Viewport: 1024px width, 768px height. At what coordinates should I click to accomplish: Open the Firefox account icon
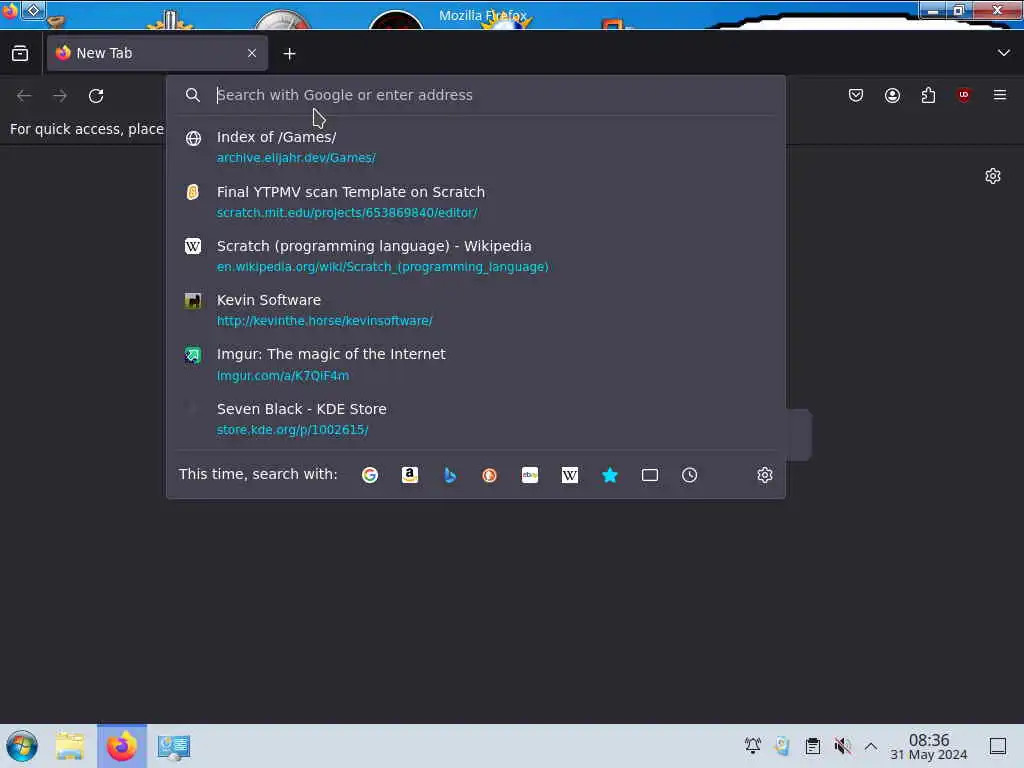pos(892,95)
